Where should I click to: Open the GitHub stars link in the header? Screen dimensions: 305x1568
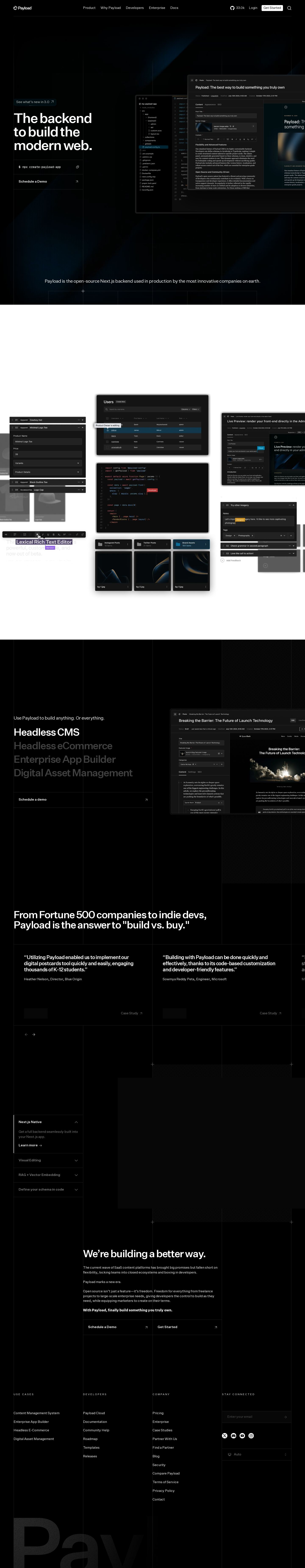[237, 8]
